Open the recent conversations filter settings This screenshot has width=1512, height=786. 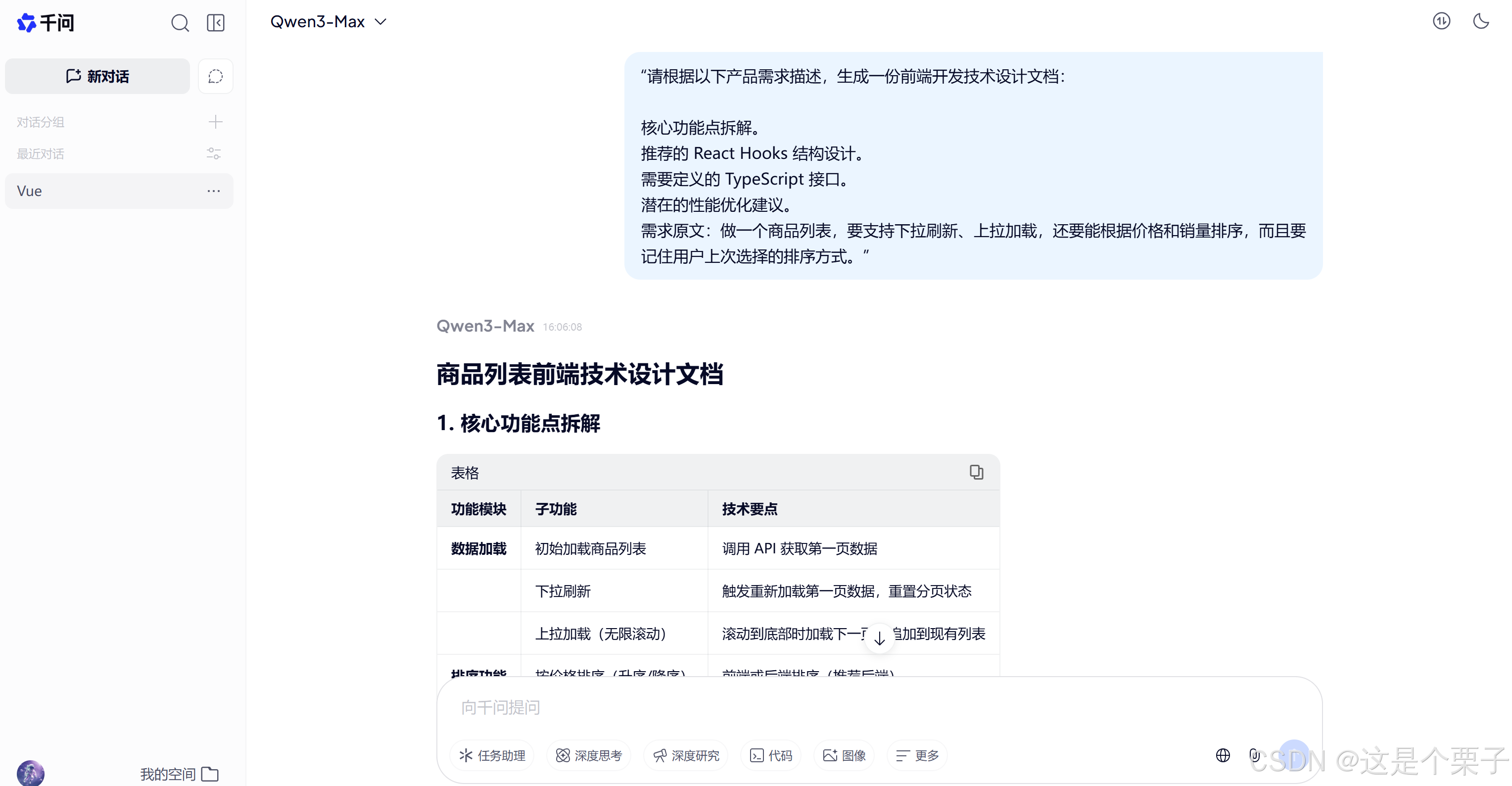click(214, 154)
